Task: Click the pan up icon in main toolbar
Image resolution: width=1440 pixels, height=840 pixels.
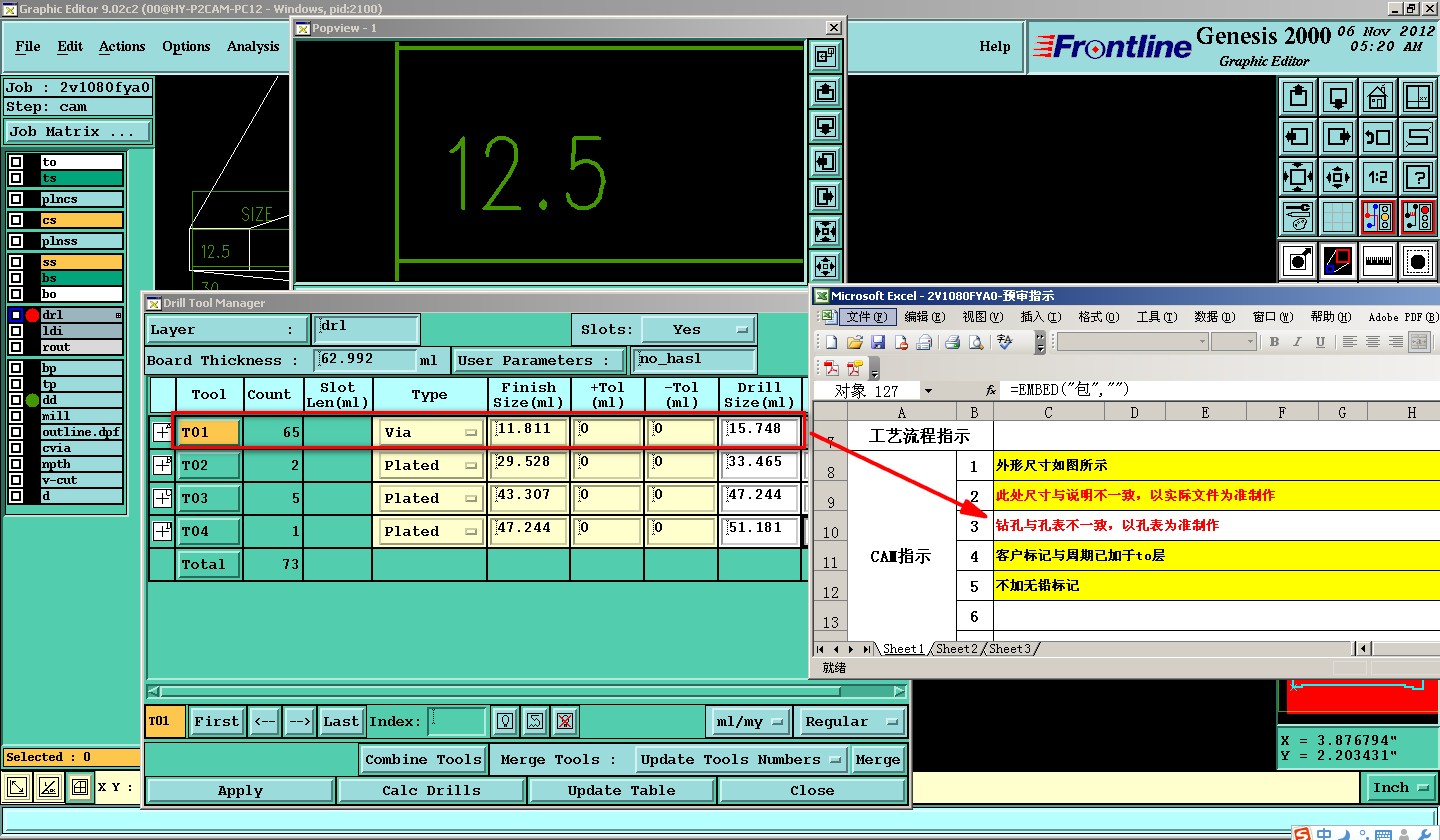Action: pyautogui.click(x=1298, y=97)
